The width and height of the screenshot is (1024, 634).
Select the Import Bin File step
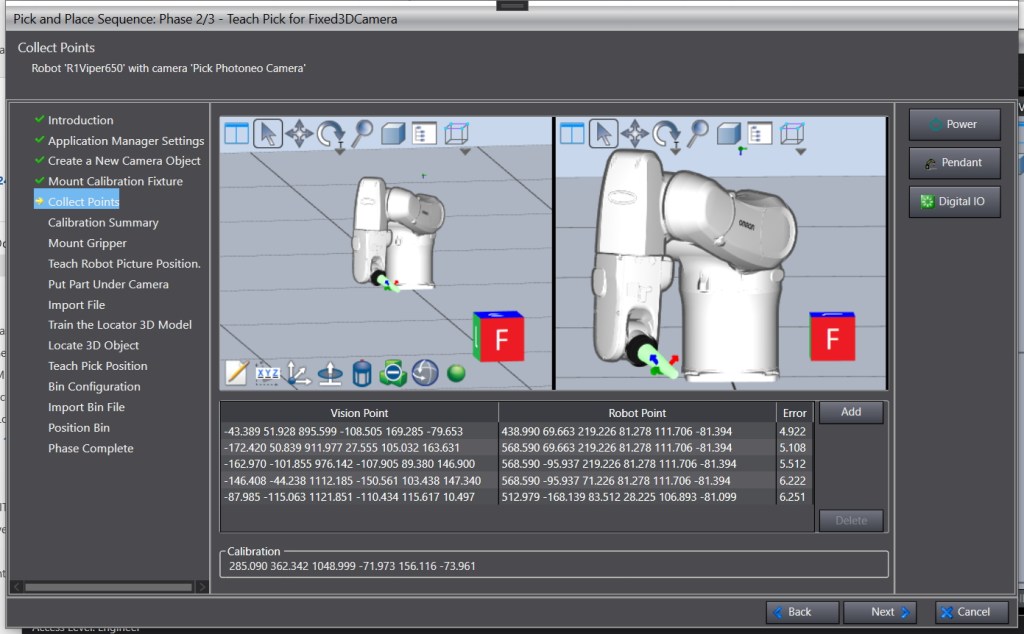point(86,407)
